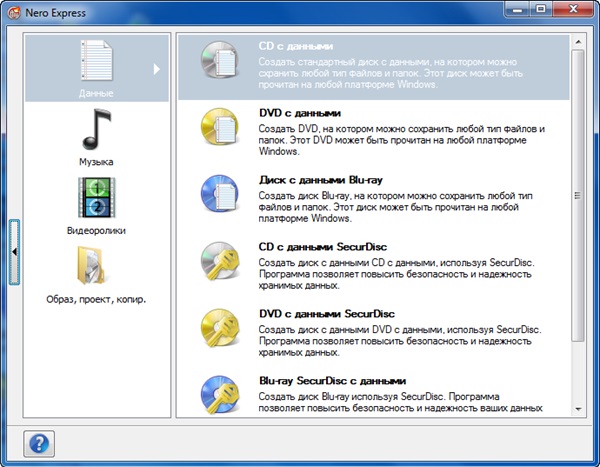Click the scroll up arrow of project list
The image size is (600, 467).
coord(578,41)
